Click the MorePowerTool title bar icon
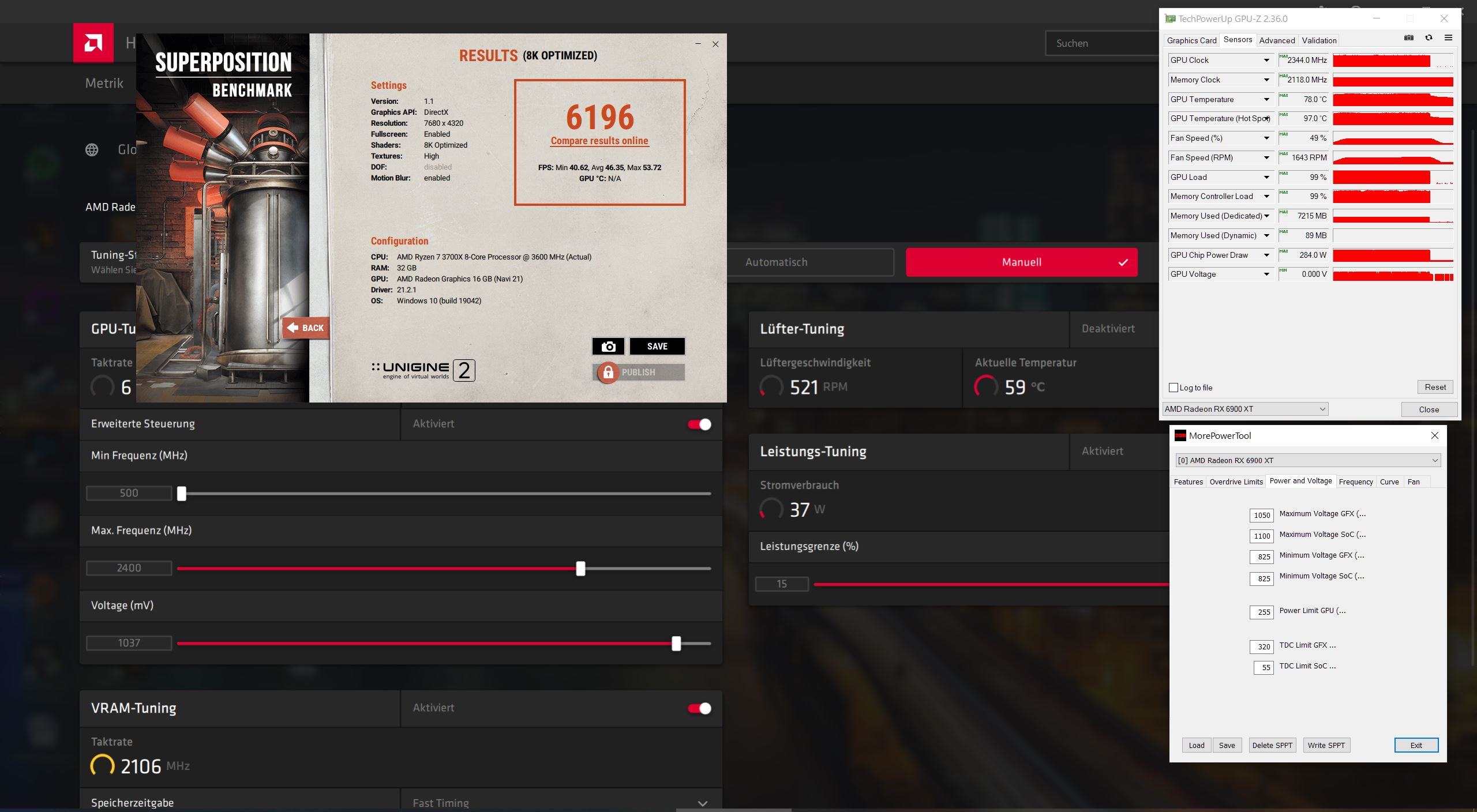 1180,435
